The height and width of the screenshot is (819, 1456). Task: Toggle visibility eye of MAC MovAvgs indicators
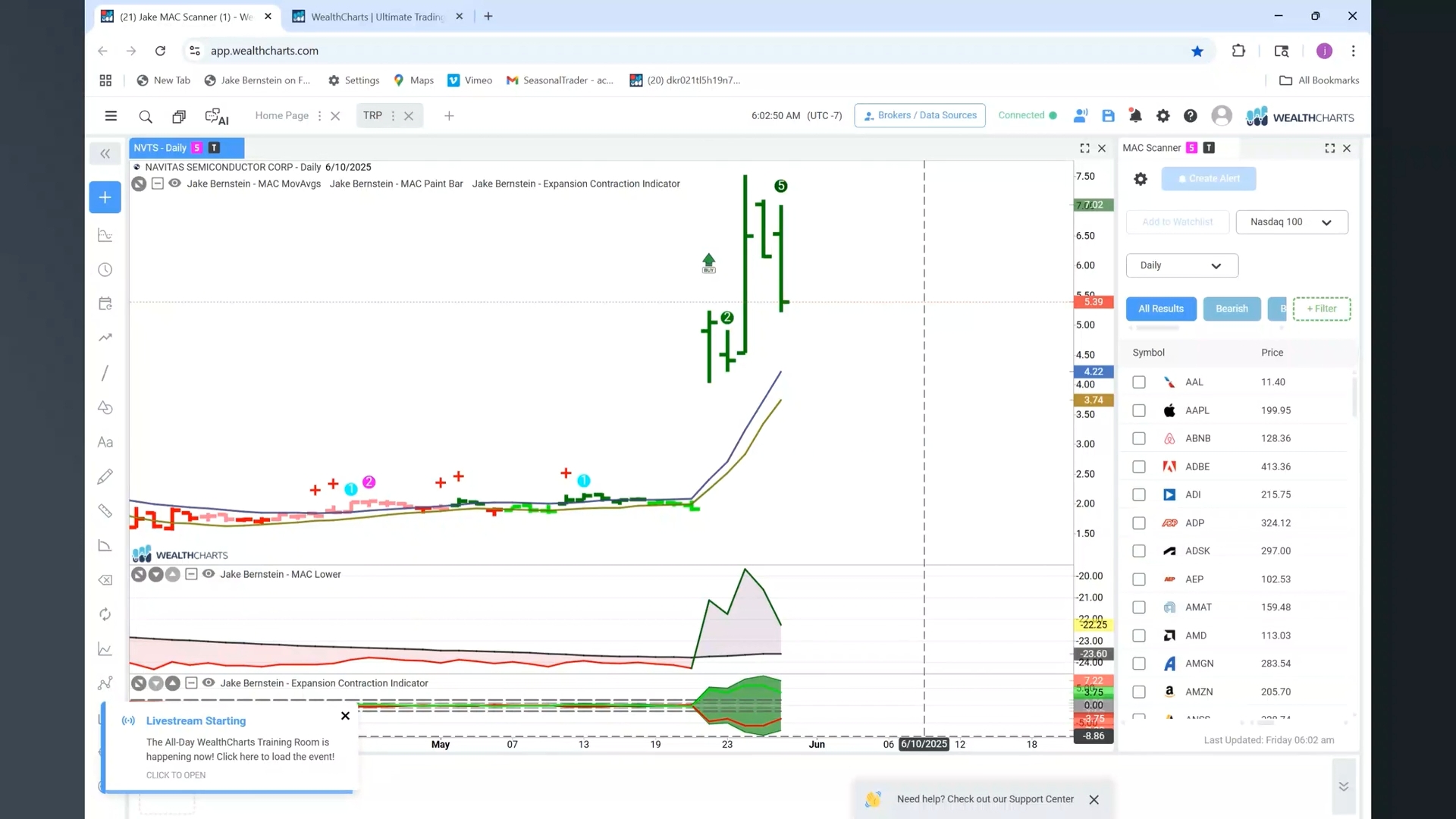174,184
